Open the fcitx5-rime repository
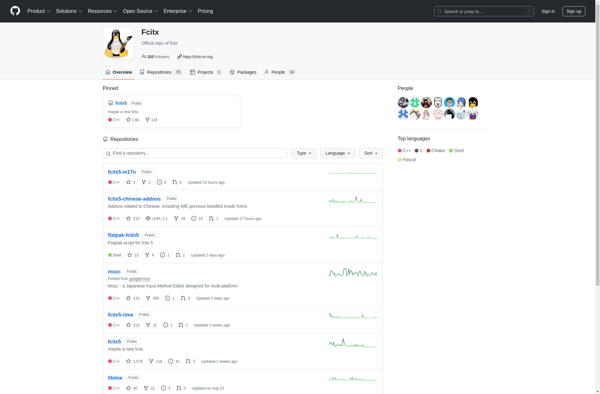 120,314
